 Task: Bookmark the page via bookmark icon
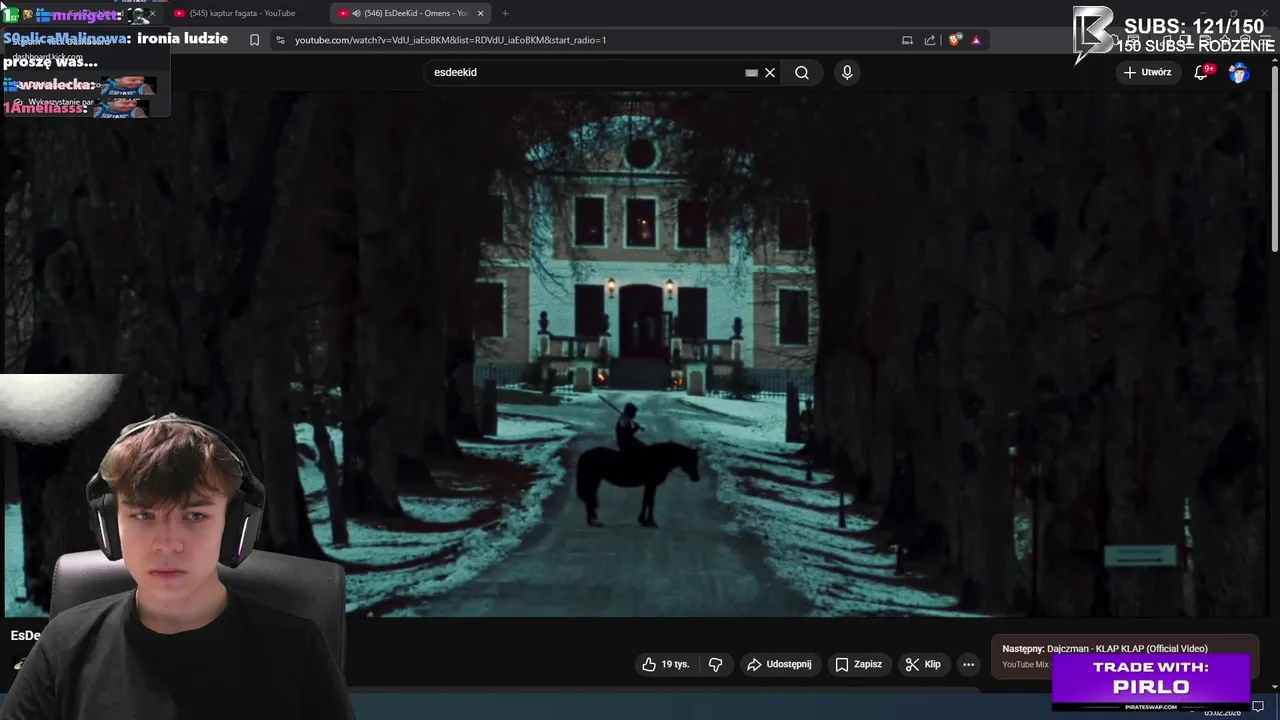click(254, 40)
